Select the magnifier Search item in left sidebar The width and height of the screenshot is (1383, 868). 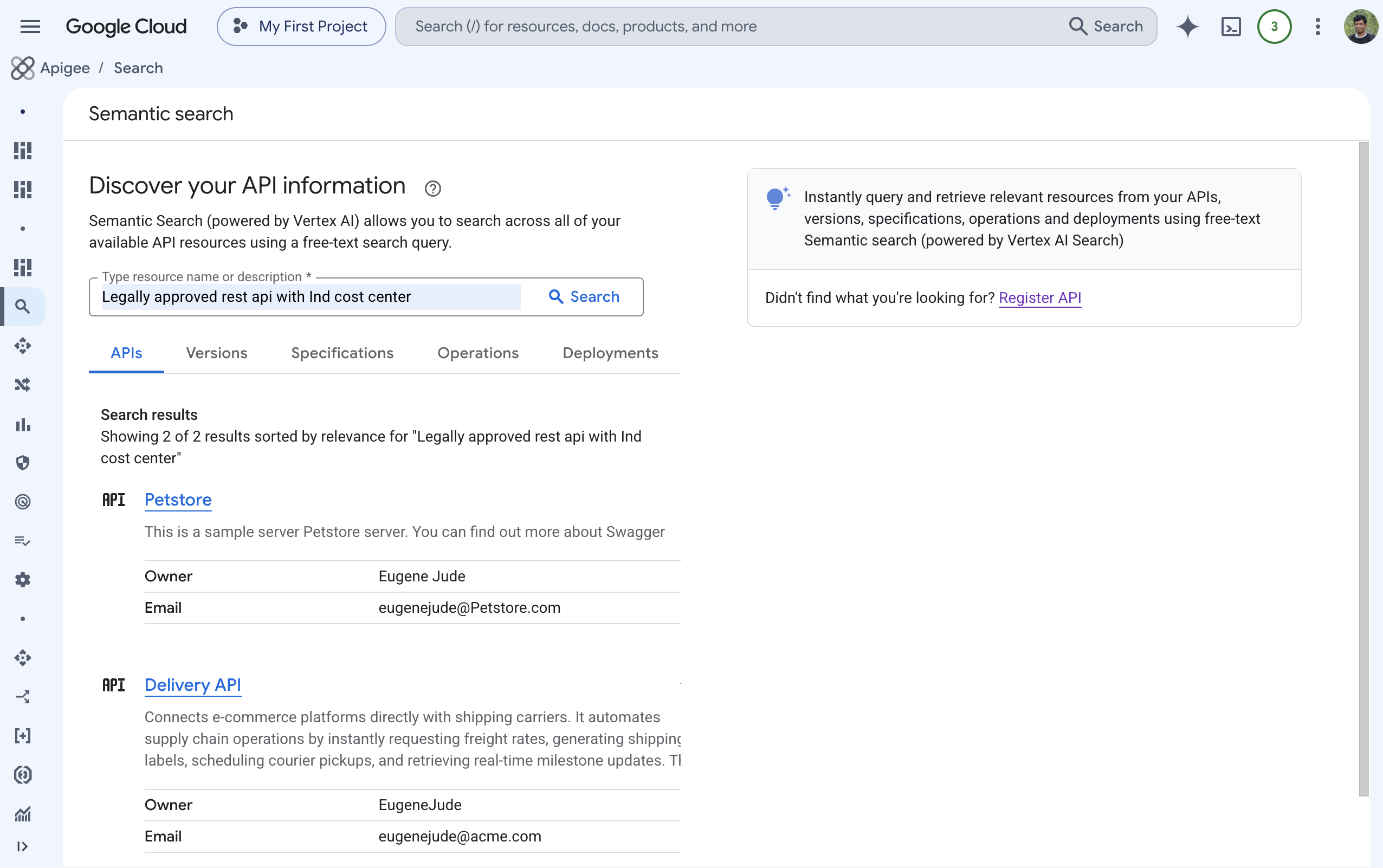(22, 307)
